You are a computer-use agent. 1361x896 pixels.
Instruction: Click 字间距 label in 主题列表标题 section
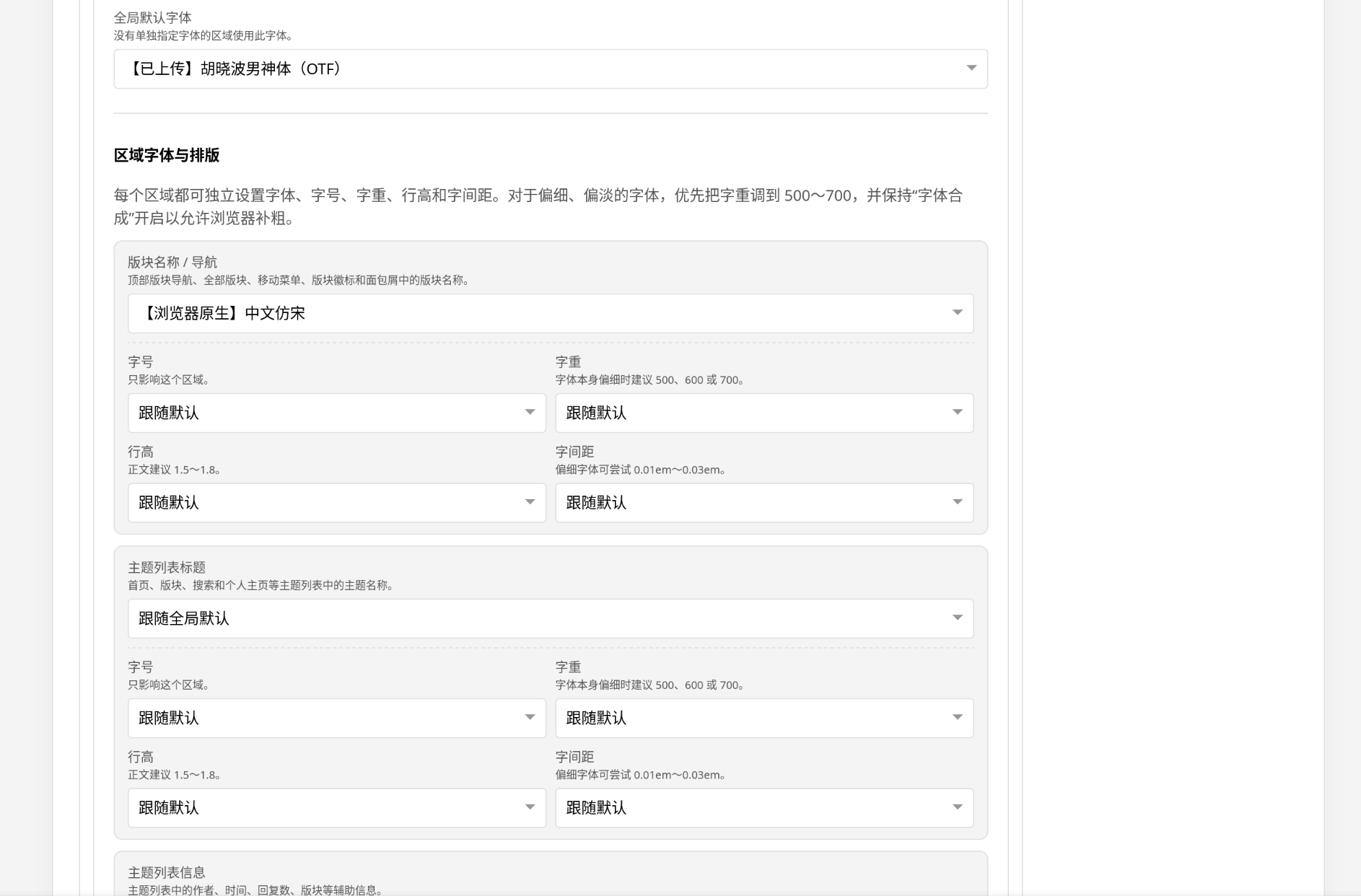(x=575, y=757)
